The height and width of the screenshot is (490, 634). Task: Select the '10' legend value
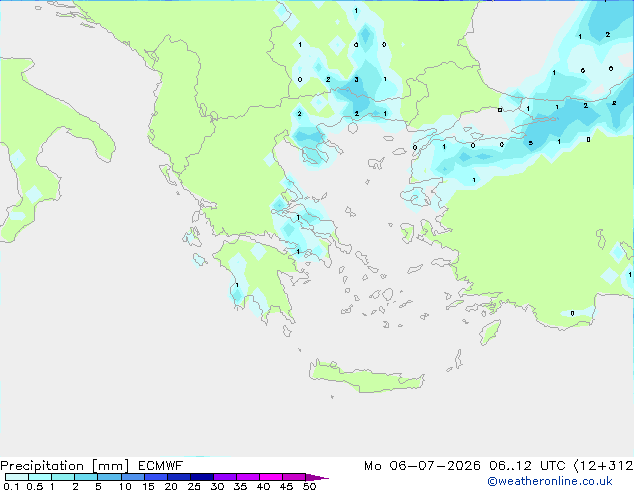click(125, 486)
